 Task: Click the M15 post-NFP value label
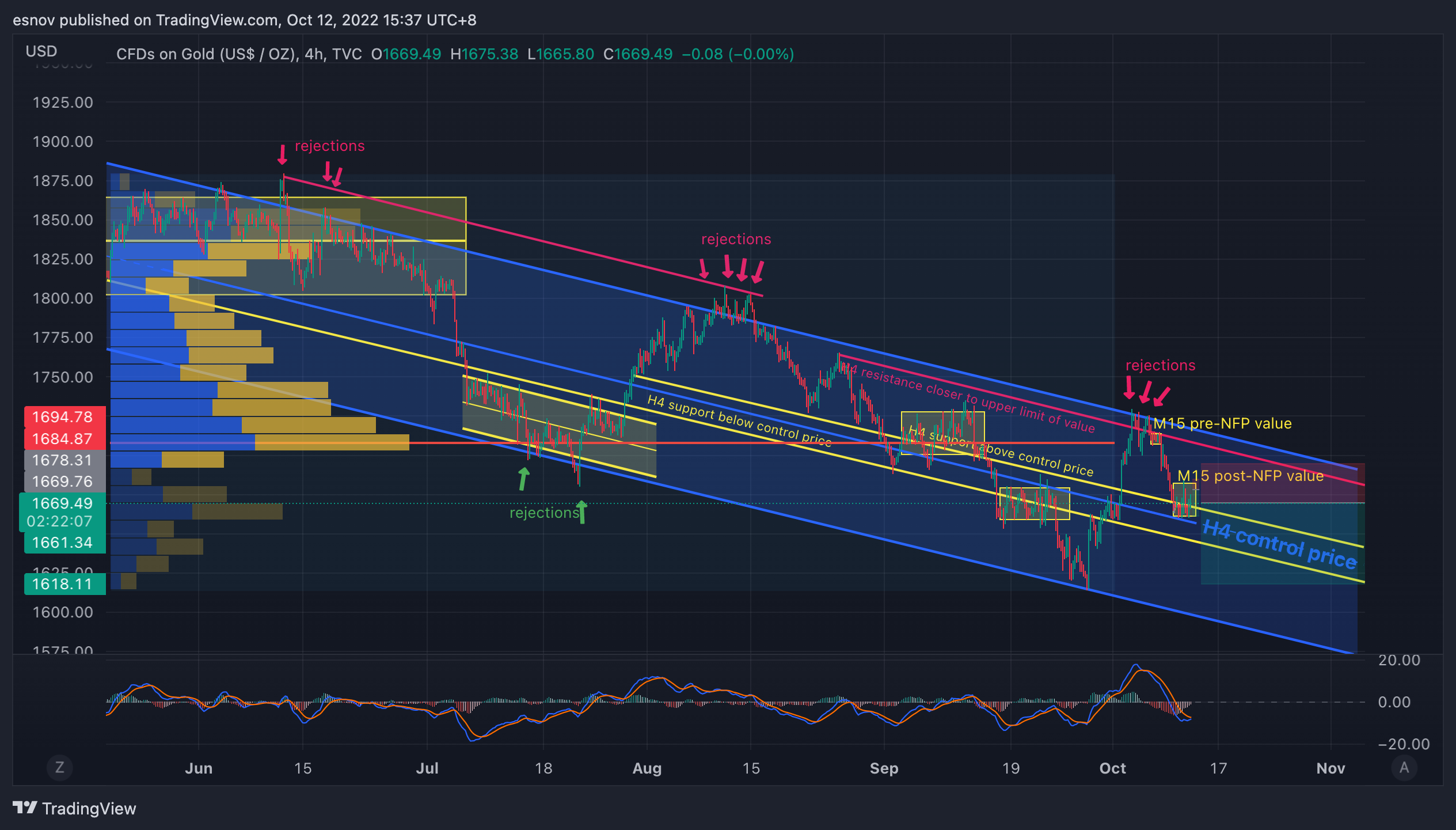tap(1250, 476)
